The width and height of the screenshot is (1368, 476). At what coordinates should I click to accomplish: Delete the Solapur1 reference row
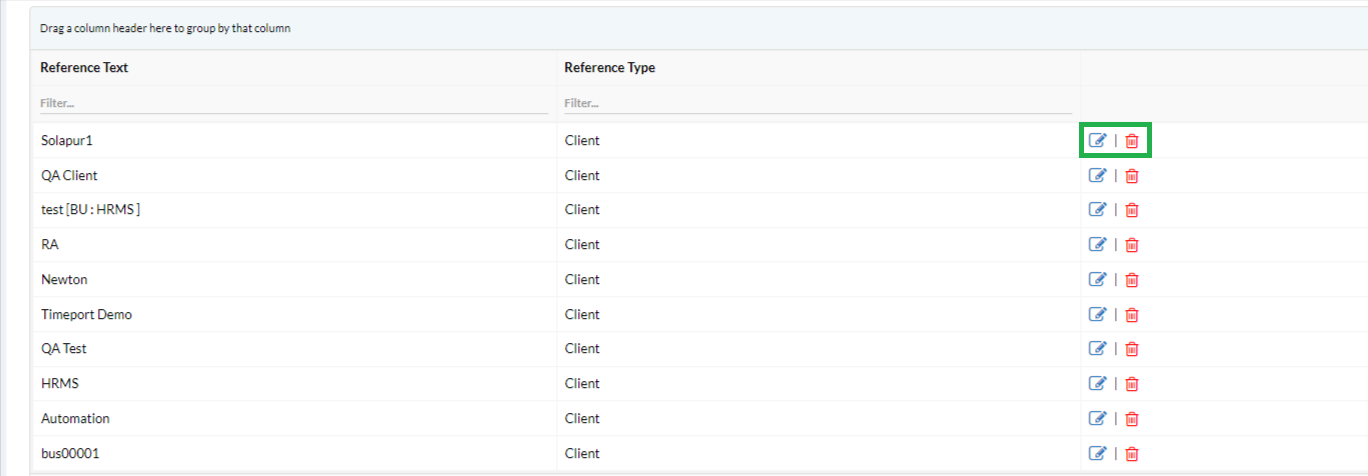[x=1132, y=141]
